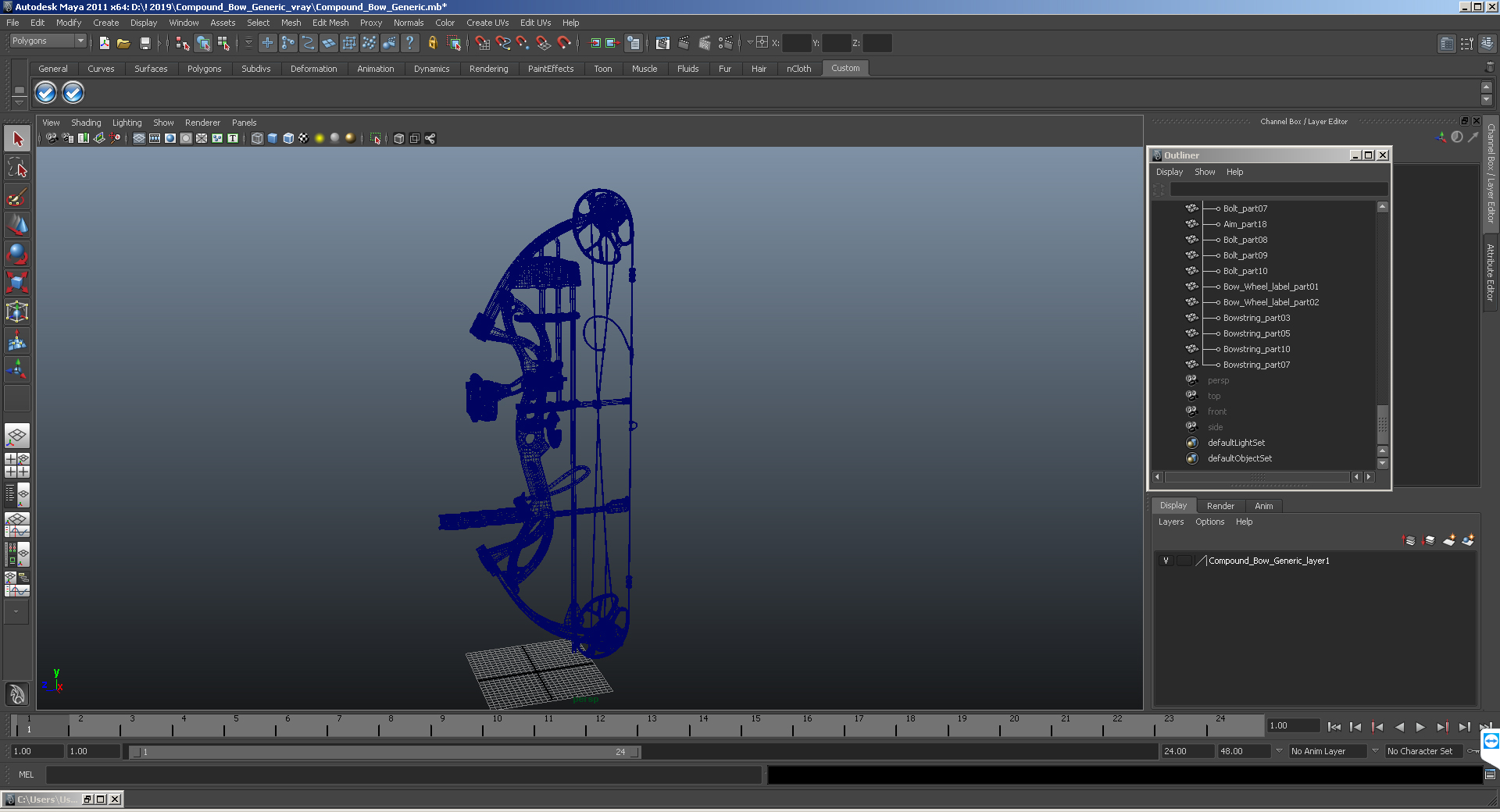Image resolution: width=1500 pixels, height=812 pixels.
Task: Open Layers menu in Layer Editor
Action: click(1170, 522)
